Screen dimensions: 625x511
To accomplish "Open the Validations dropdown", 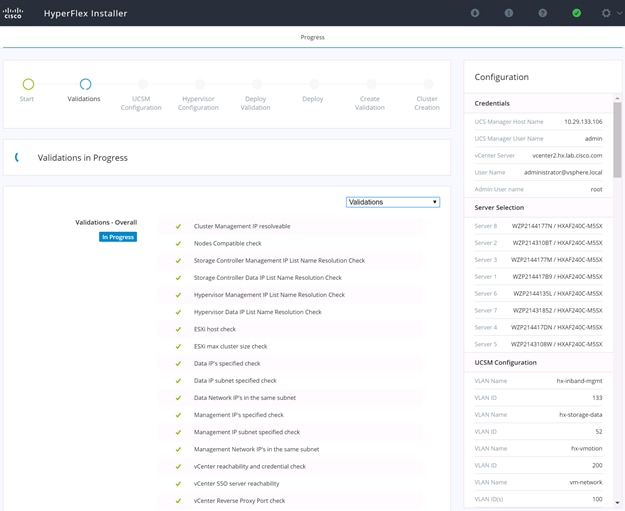I will point(393,202).
